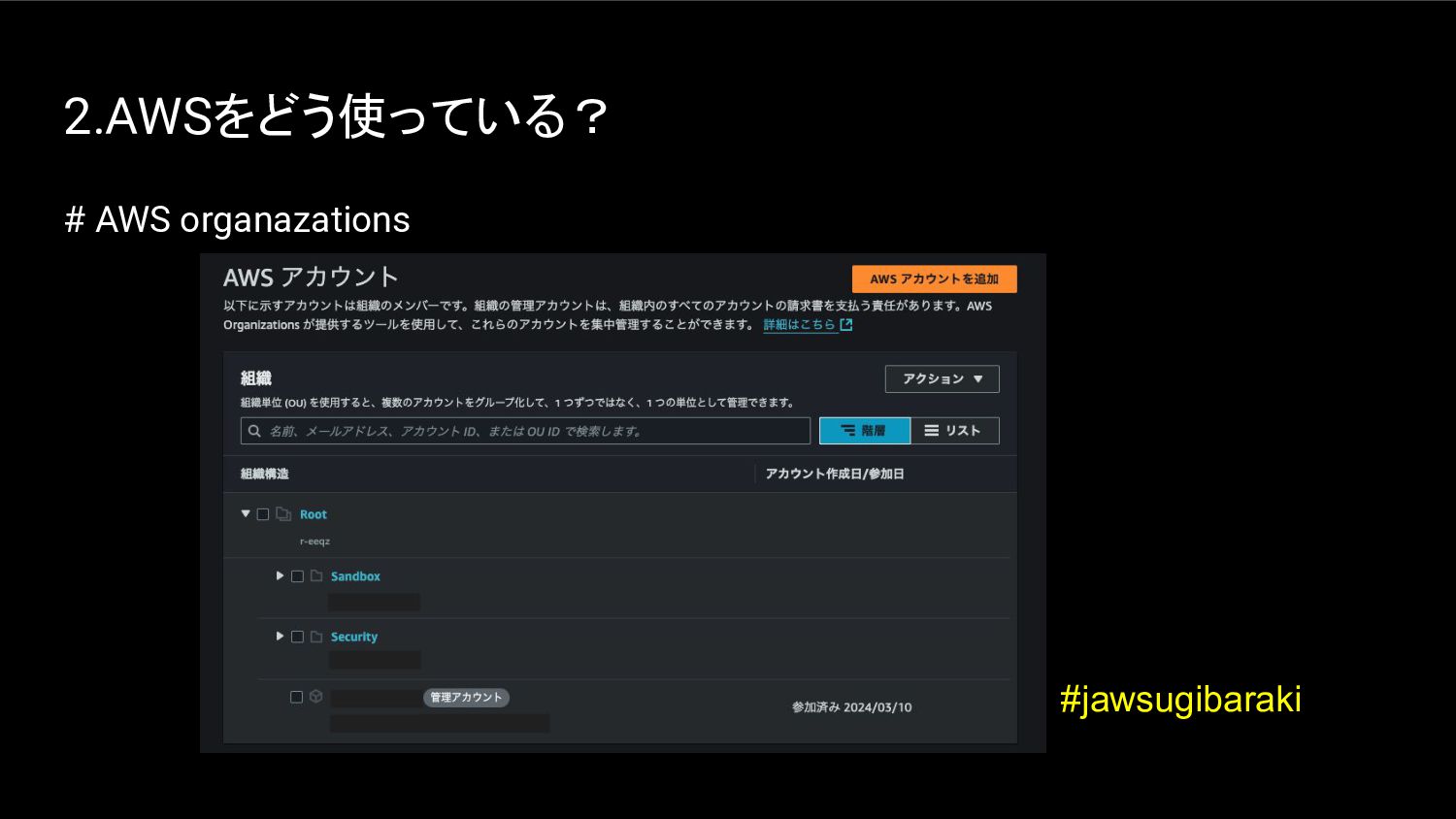
Task: Click the r-eeqz root ID text
Action: pos(314,541)
